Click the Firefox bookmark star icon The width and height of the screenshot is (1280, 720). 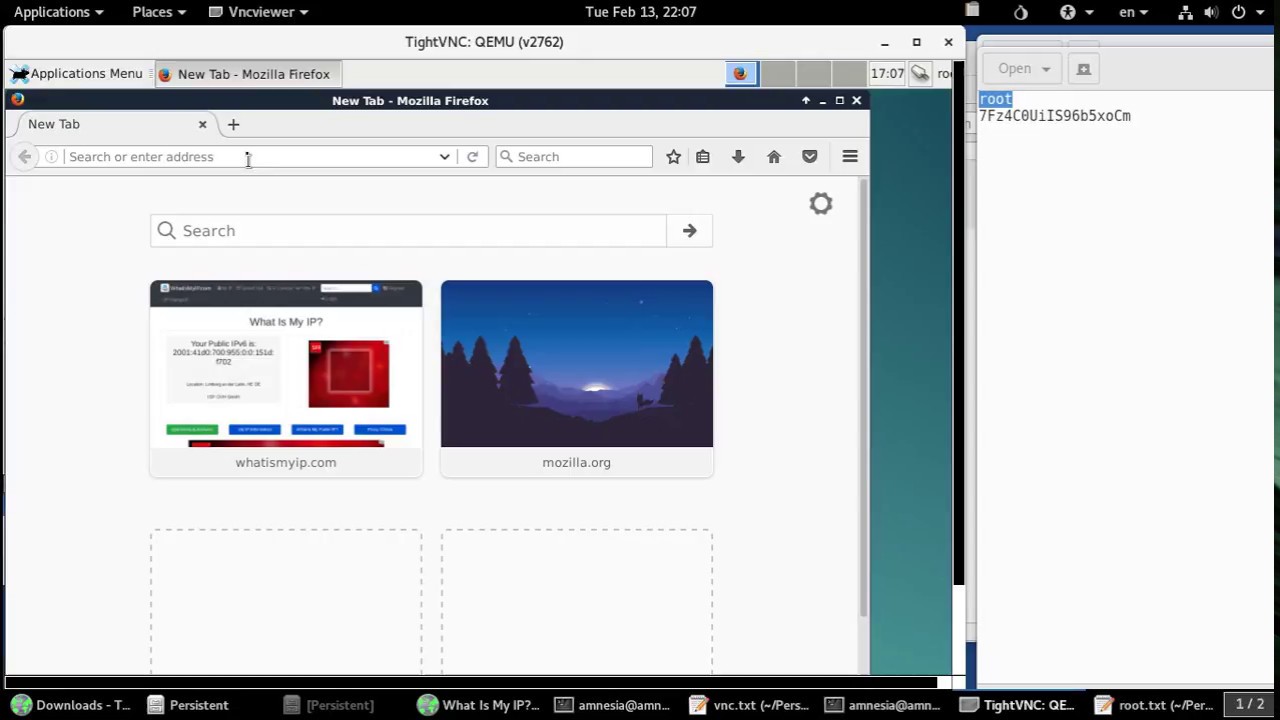click(x=674, y=157)
